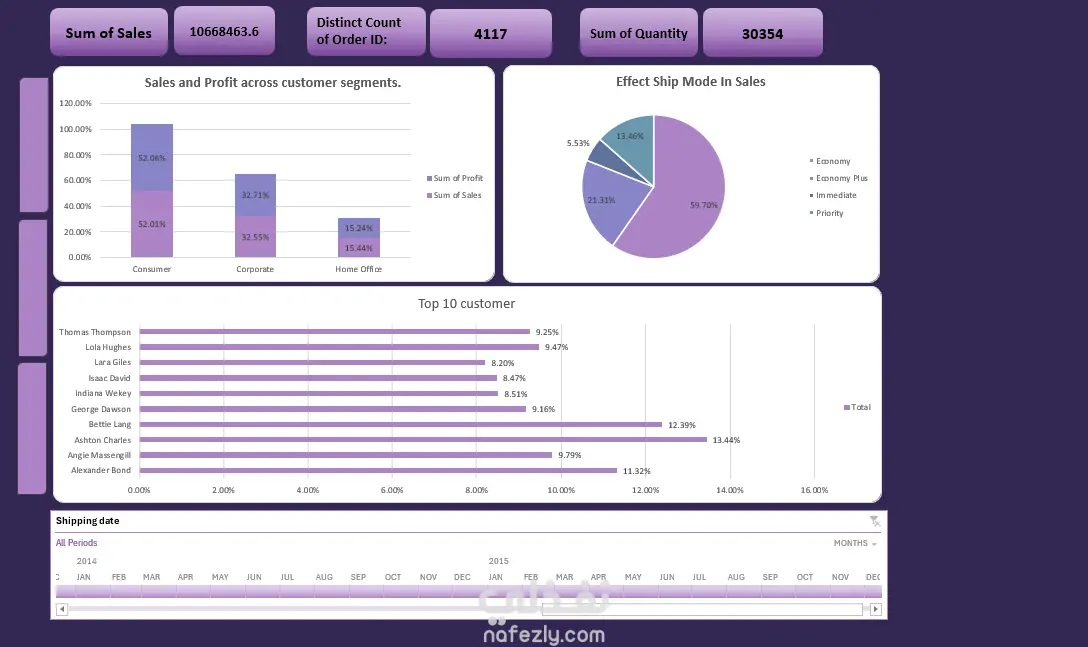Viewport: 1088px width, 647px height.
Task: Click the 16.00% x-axis label
Action: click(815, 490)
